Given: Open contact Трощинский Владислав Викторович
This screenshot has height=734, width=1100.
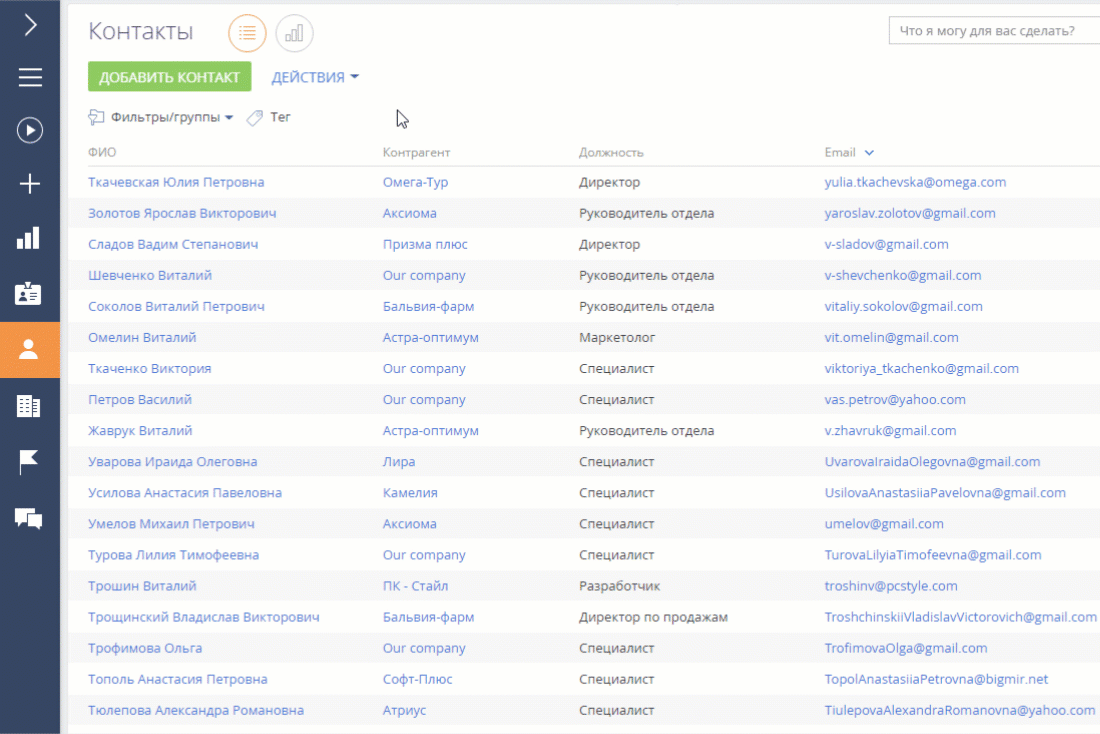Looking at the screenshot, I should 203,617.
